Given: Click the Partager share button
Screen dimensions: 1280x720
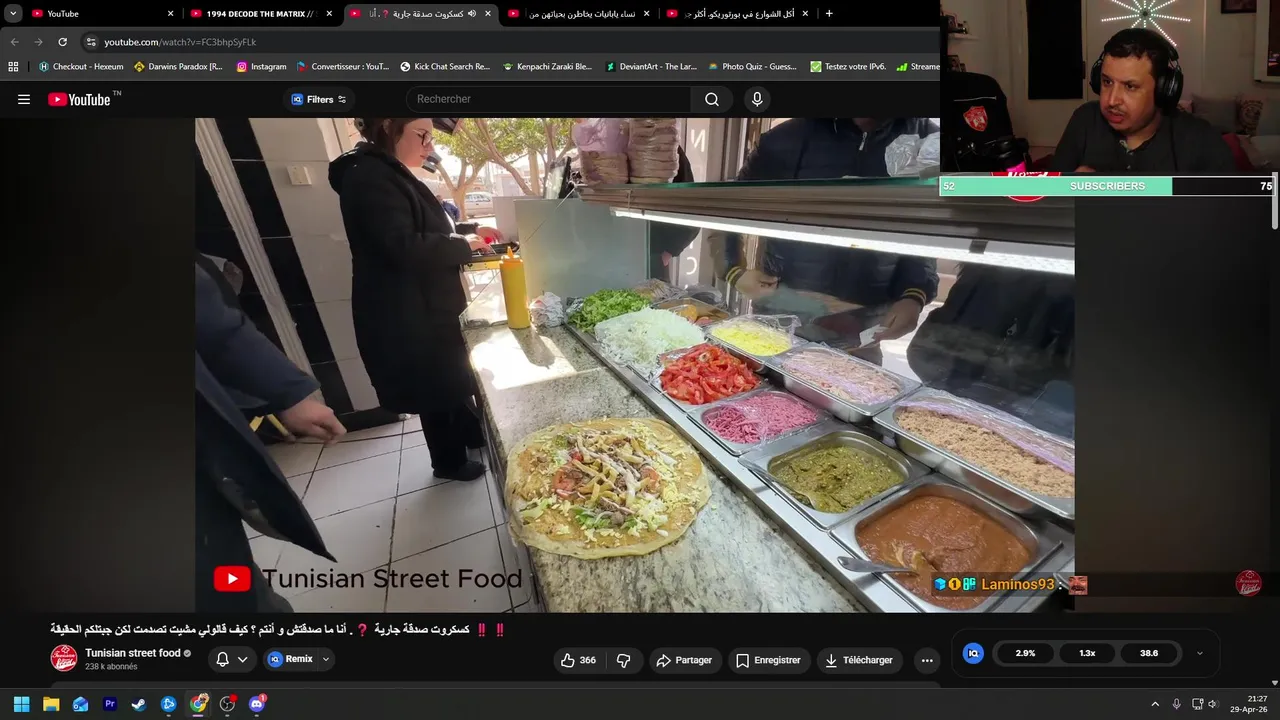Looking at the screenshot, I should click(x=684, y=660).
